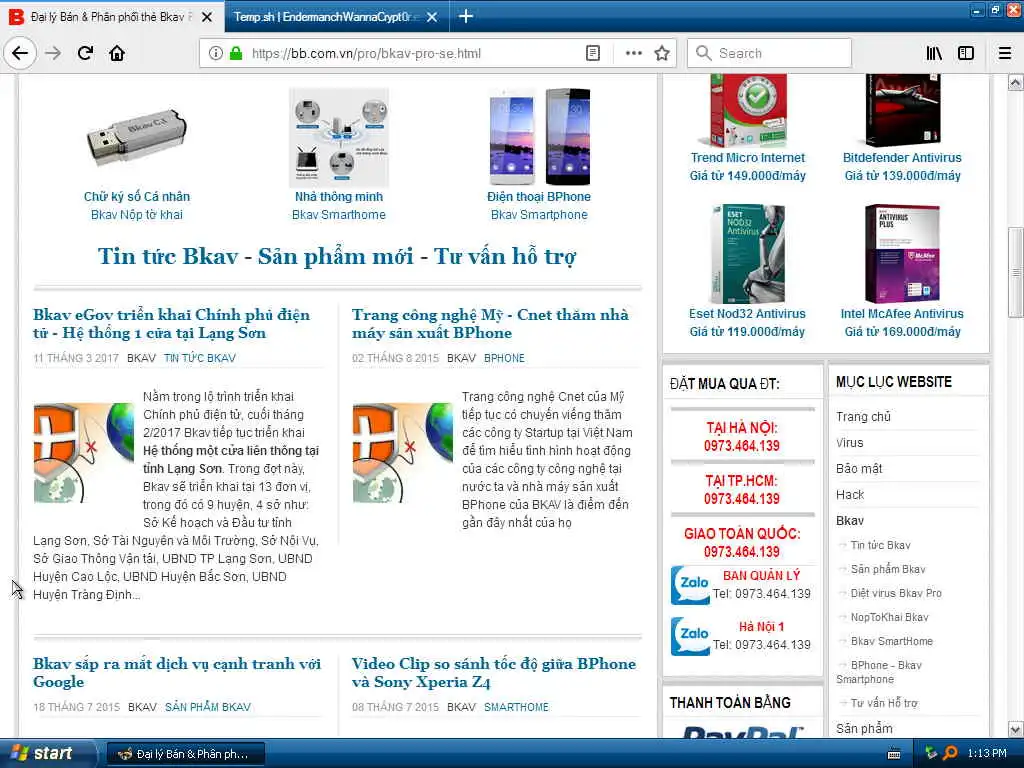Image resolution: width=1024 pixels, height=768 pixels.
Task: Click thumbnail of Cnet BPhone article
Action: tap(402, 453)
